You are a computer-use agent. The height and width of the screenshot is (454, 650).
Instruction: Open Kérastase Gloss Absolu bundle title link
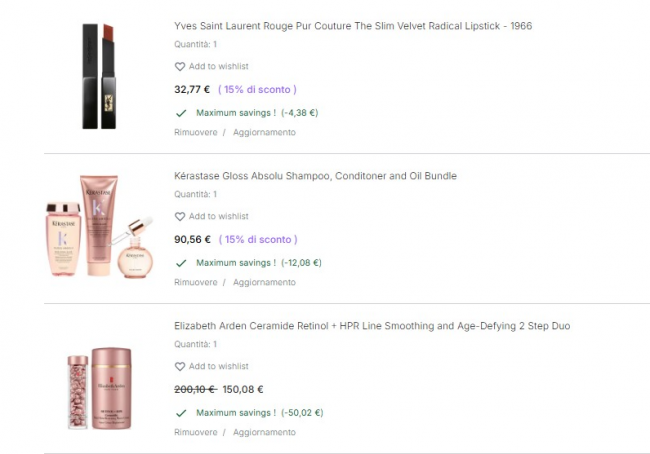click(x=315, y=176)
